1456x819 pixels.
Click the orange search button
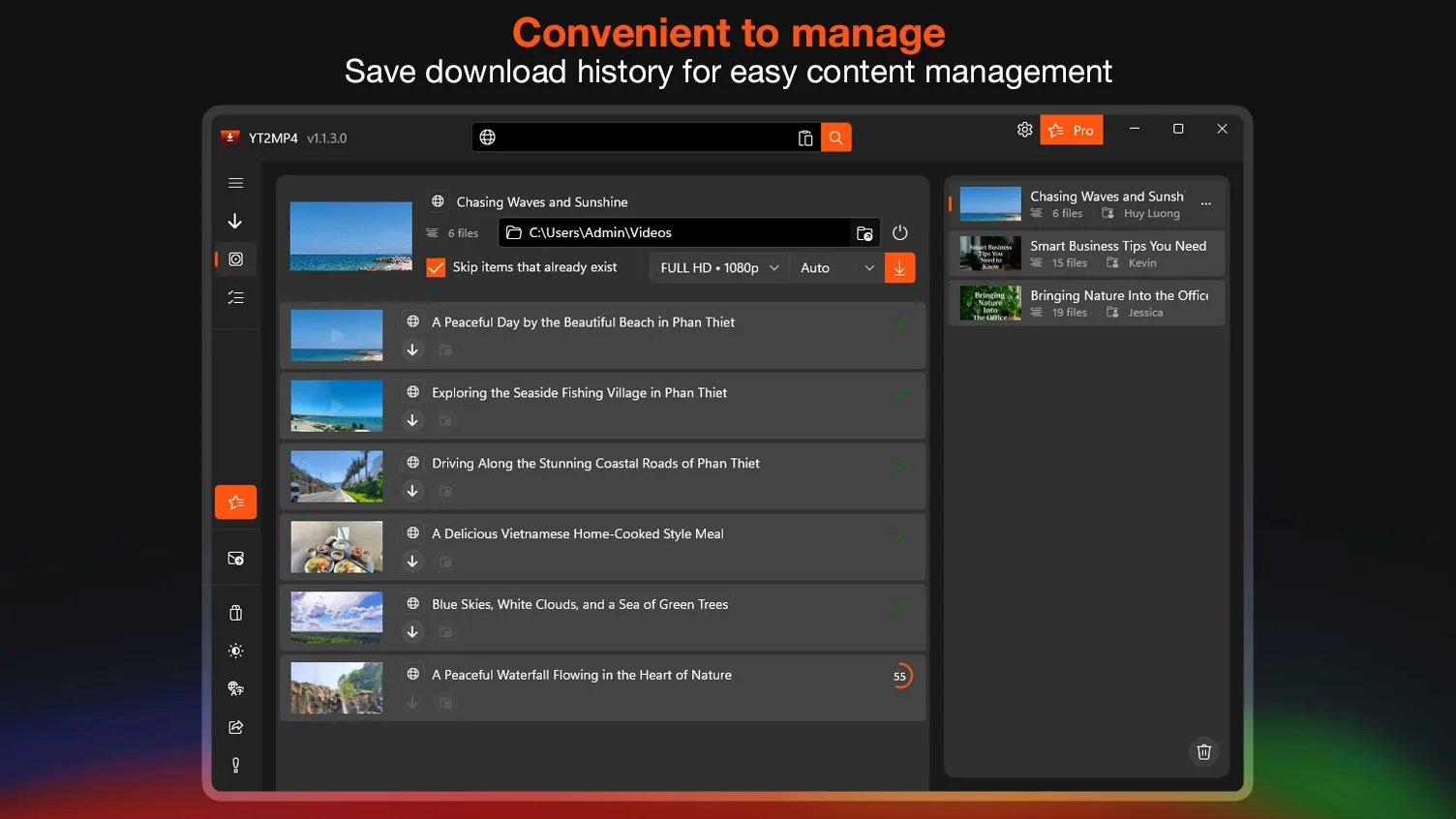(835, 137)
